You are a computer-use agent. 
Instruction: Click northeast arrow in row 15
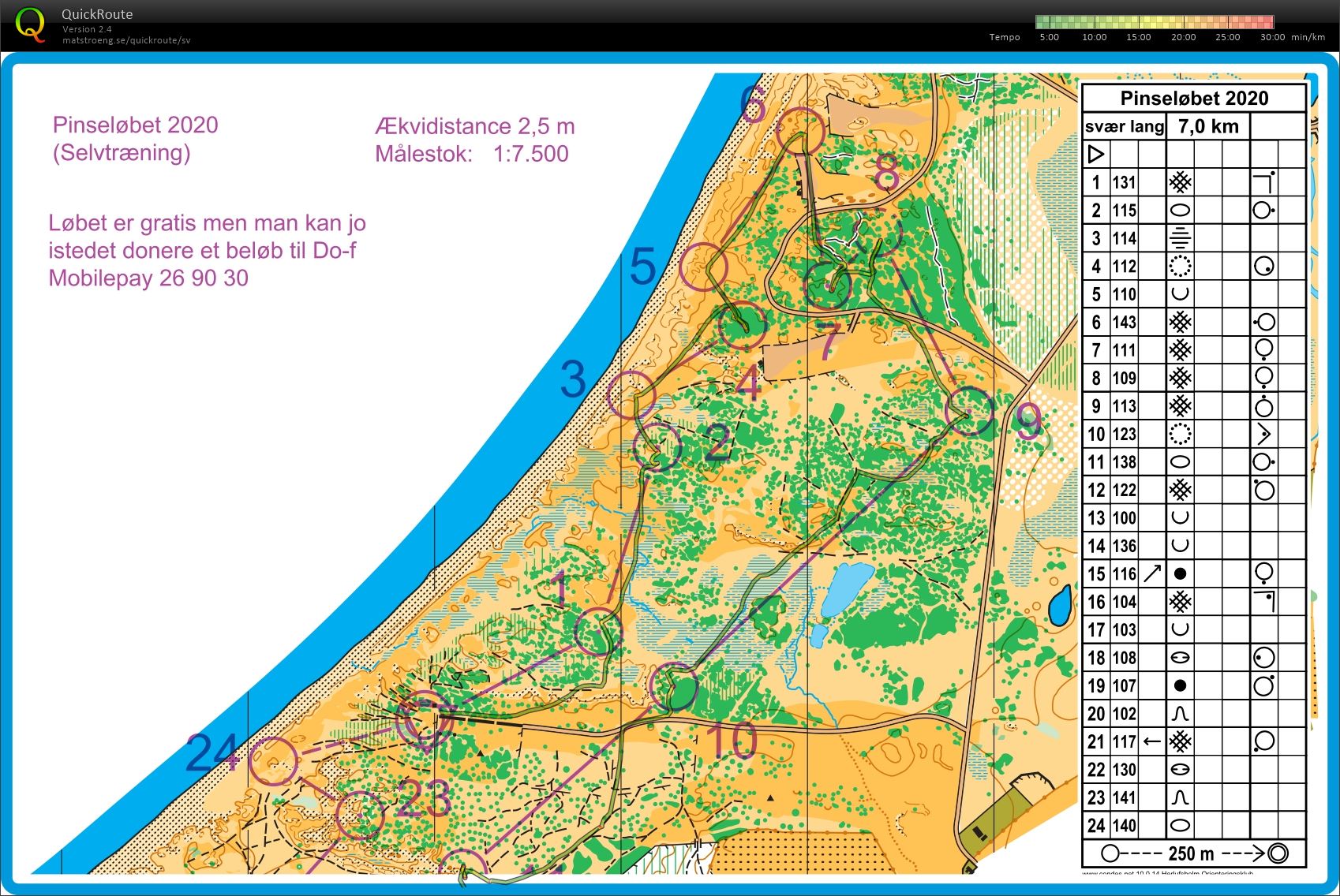1152,573
